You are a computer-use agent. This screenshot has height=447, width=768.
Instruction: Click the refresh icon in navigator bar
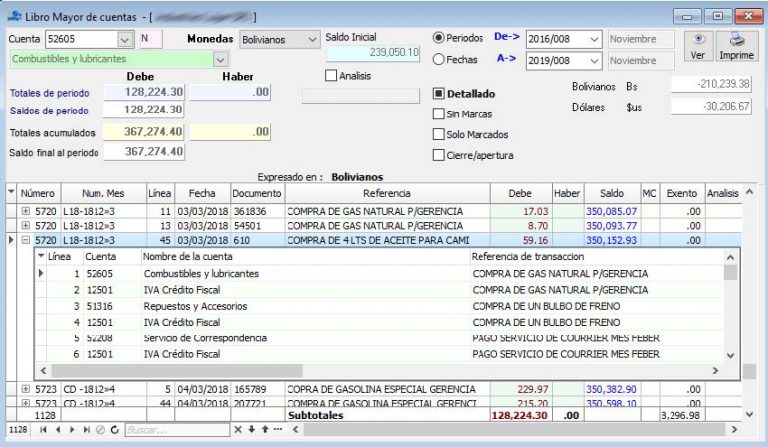115,429
